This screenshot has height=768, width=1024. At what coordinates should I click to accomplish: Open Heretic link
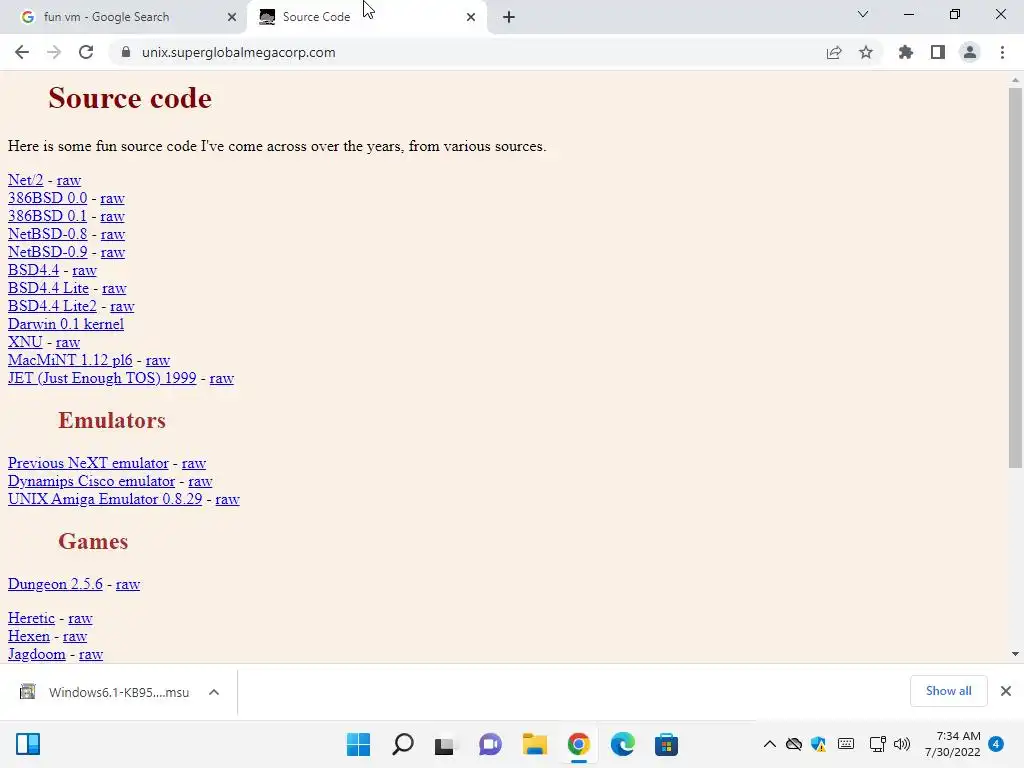[31, 618]
